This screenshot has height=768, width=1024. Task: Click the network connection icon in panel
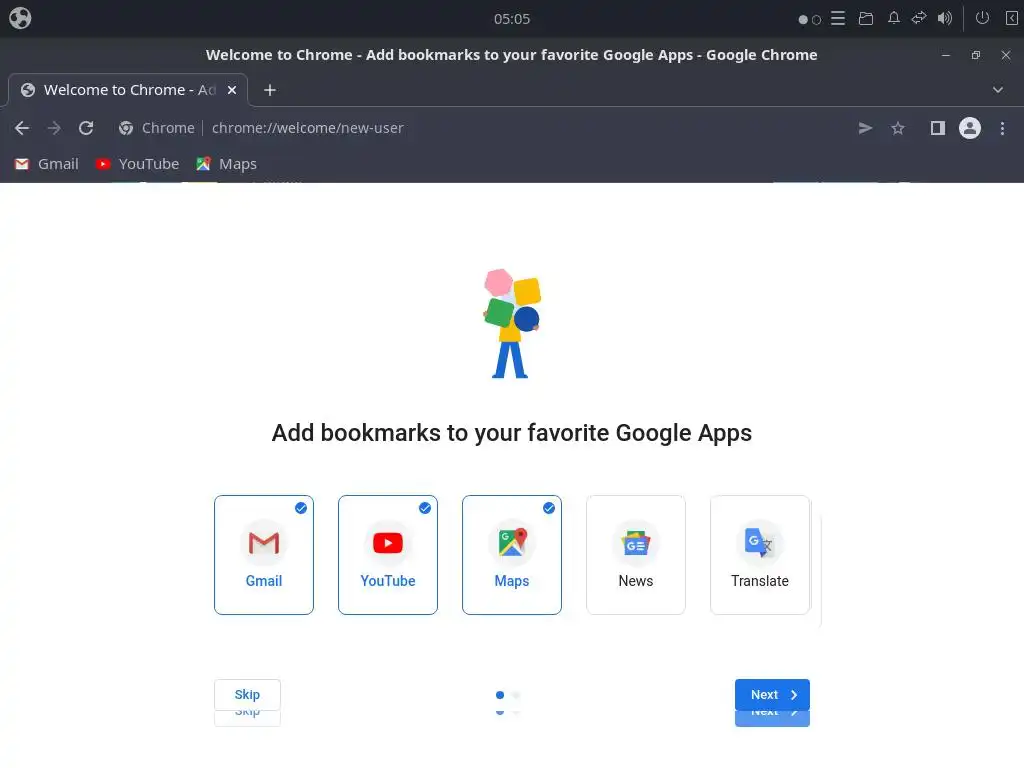click(919, 18)
